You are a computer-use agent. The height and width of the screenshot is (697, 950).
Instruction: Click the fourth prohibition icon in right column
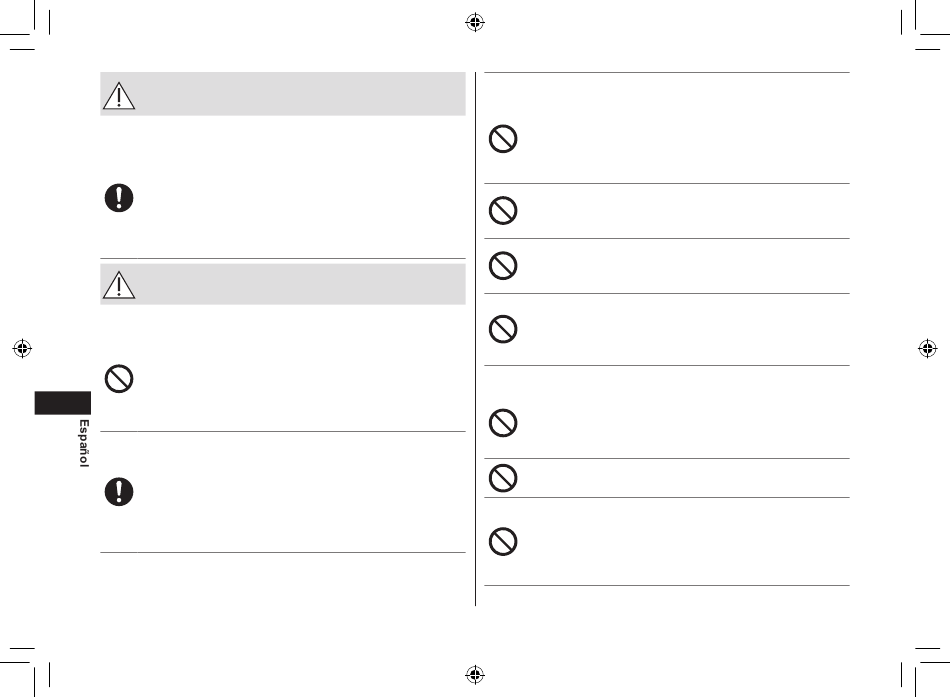(x=503, y=329)
